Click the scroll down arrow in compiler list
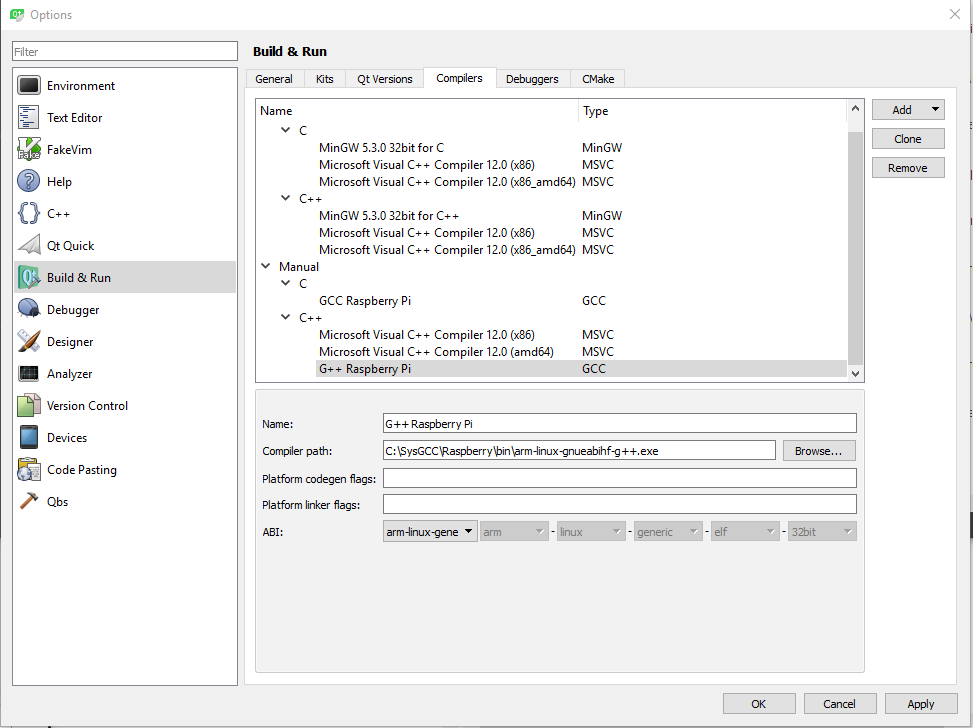This screenshot has width=973, height=728. [855, 374]
